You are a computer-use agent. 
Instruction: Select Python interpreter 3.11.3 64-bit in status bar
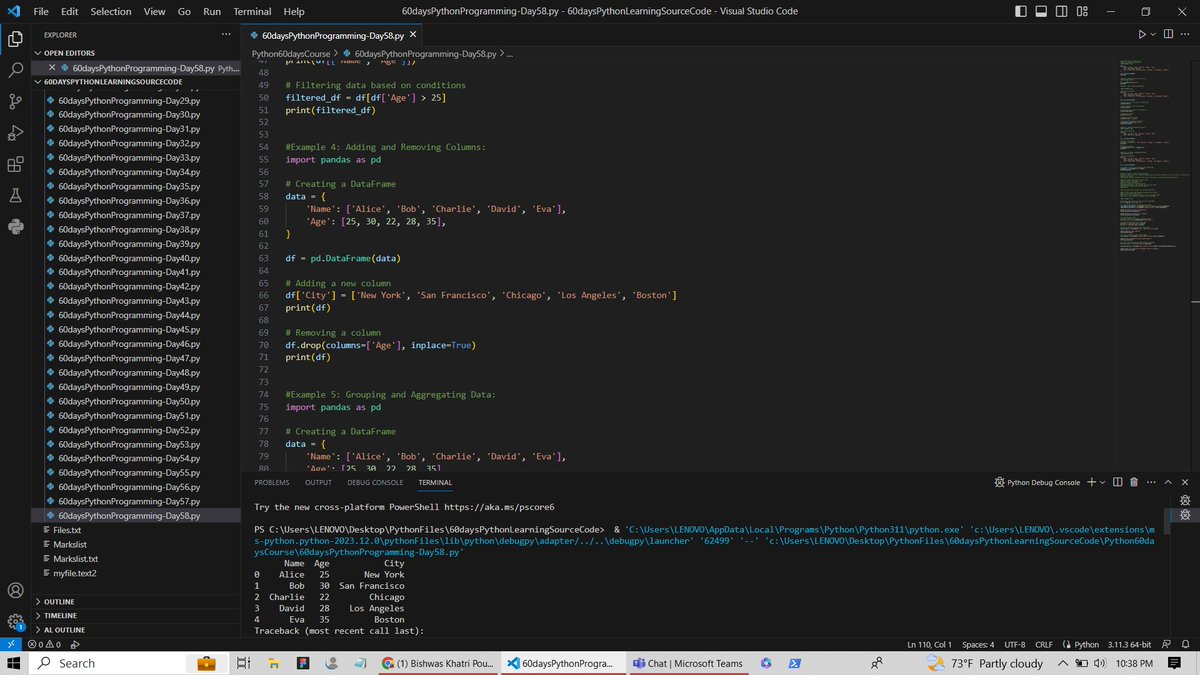click(x=1130, y=644)
